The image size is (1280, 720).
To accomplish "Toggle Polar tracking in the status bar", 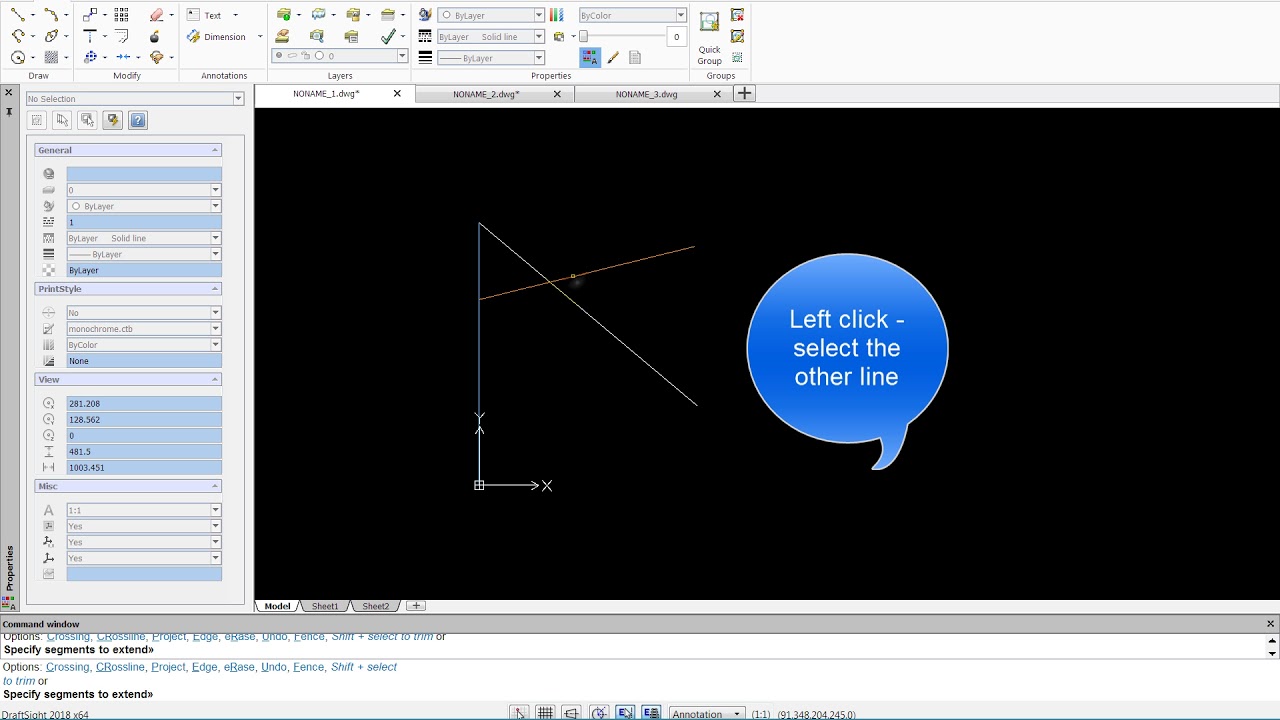I will pyautogui.click(x=598, y=713).
